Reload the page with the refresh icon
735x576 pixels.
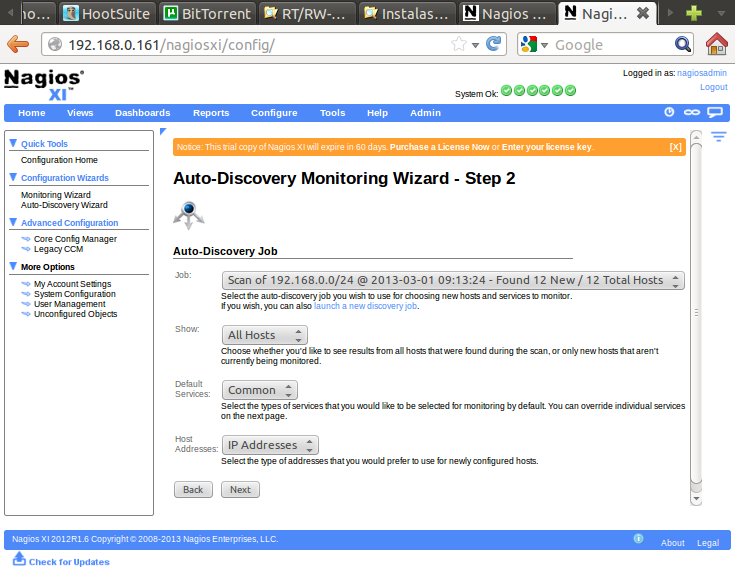coord(493,44)
